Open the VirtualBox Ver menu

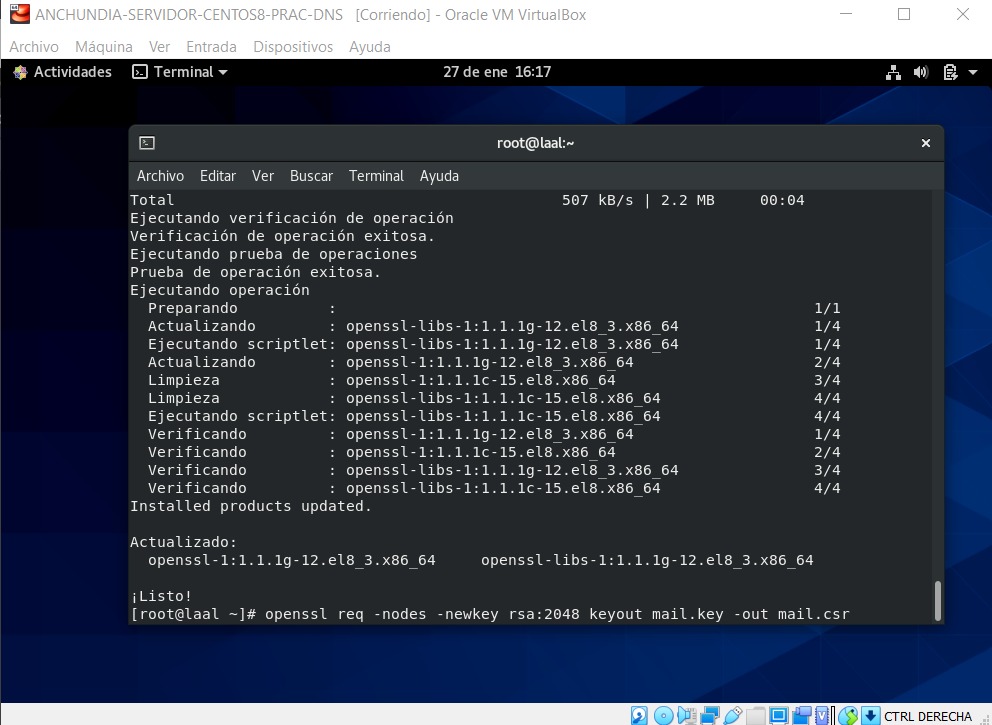tap(159, 47)
